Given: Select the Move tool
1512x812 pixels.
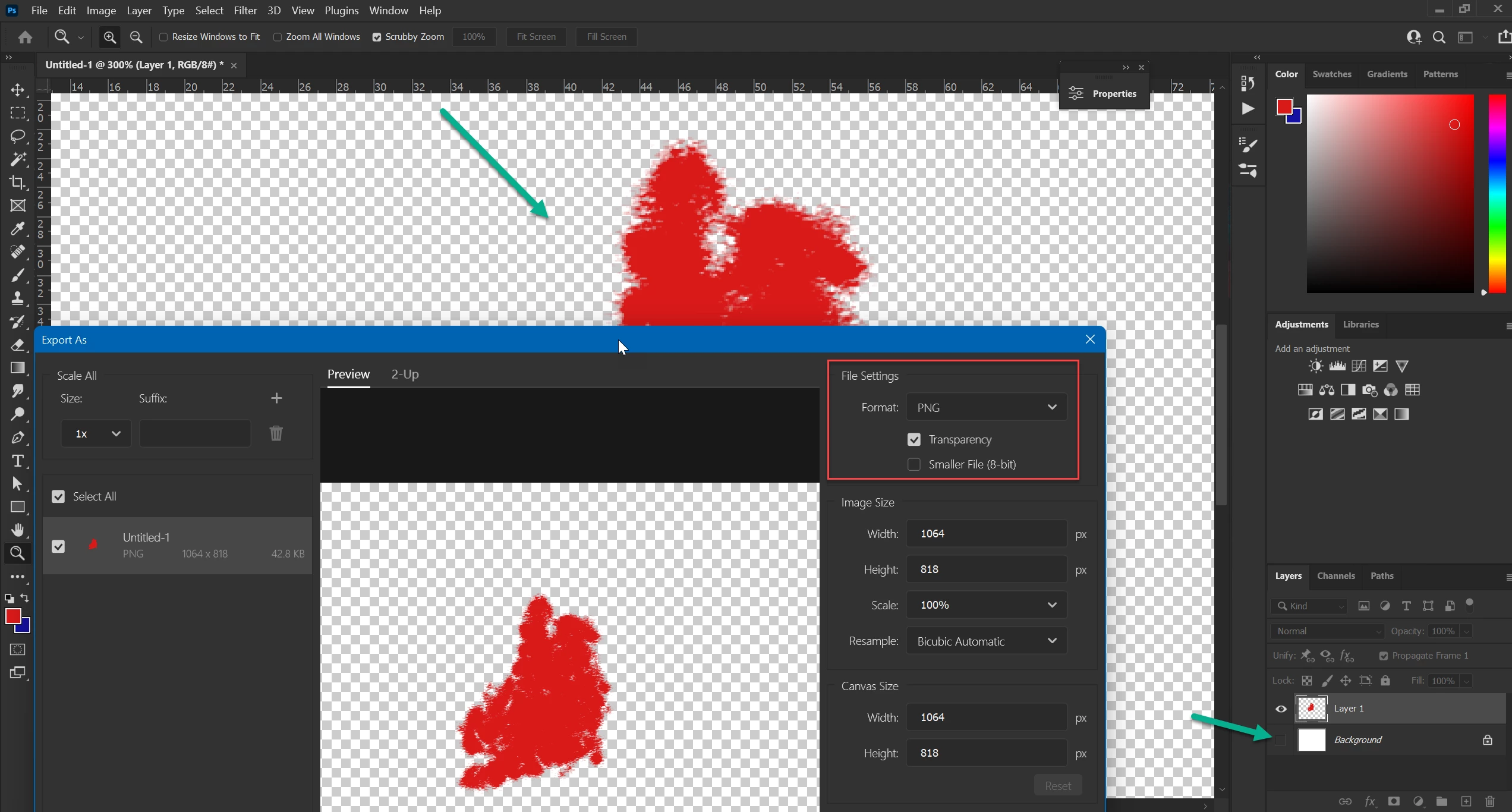Looking at the screenshot, I should (18, 90).
